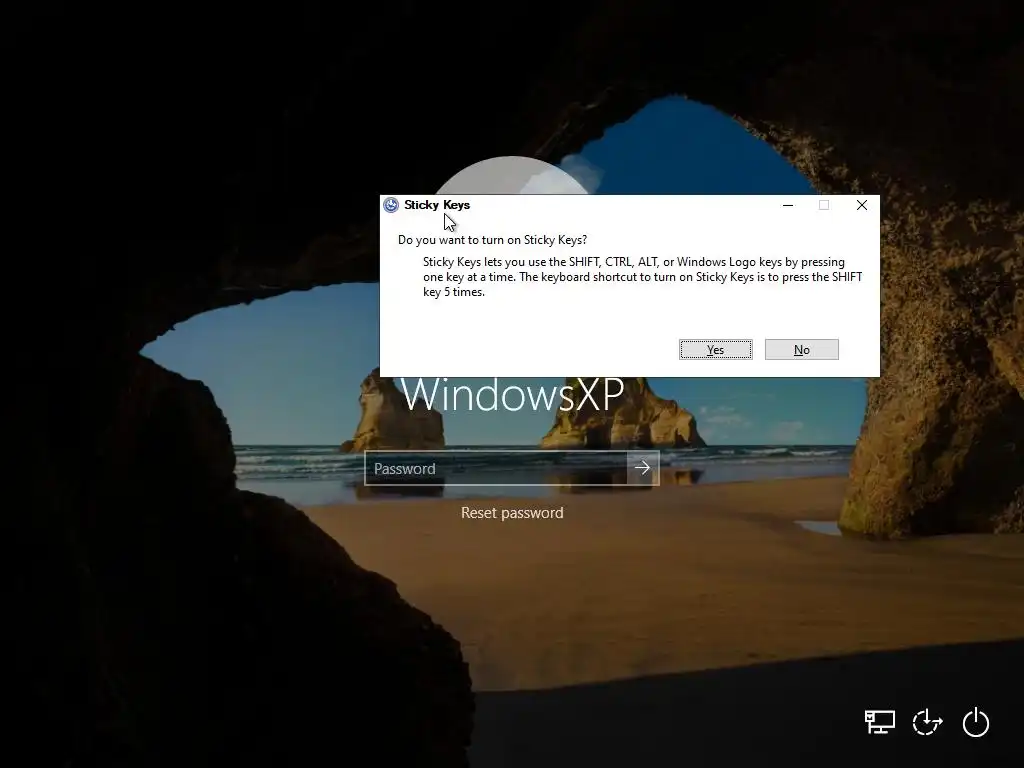Screen dimensions: 1024x768
Task: Open Ease of Access options icon
Action: [927, 722]
